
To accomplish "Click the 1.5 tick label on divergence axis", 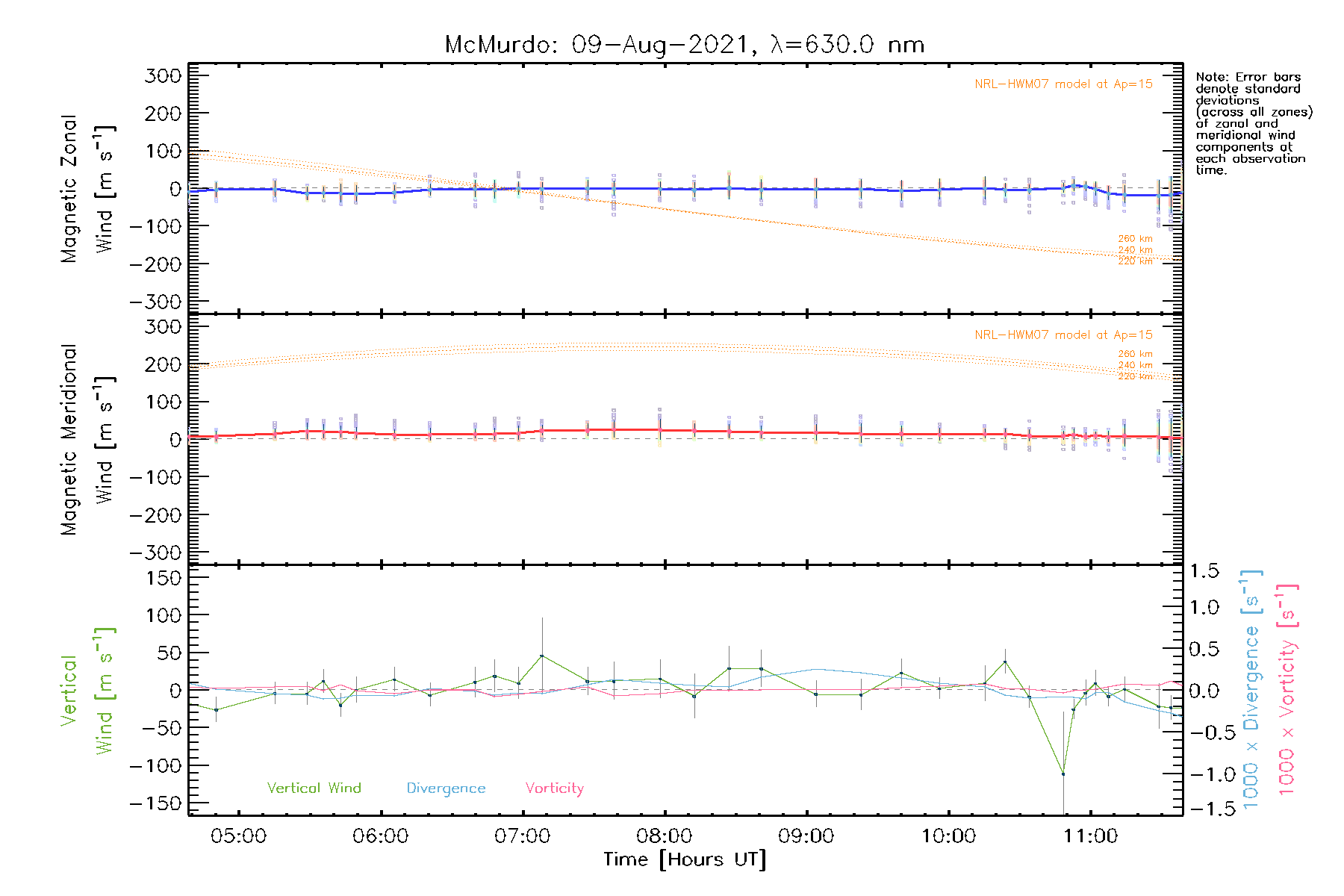I will (1204, 571).
